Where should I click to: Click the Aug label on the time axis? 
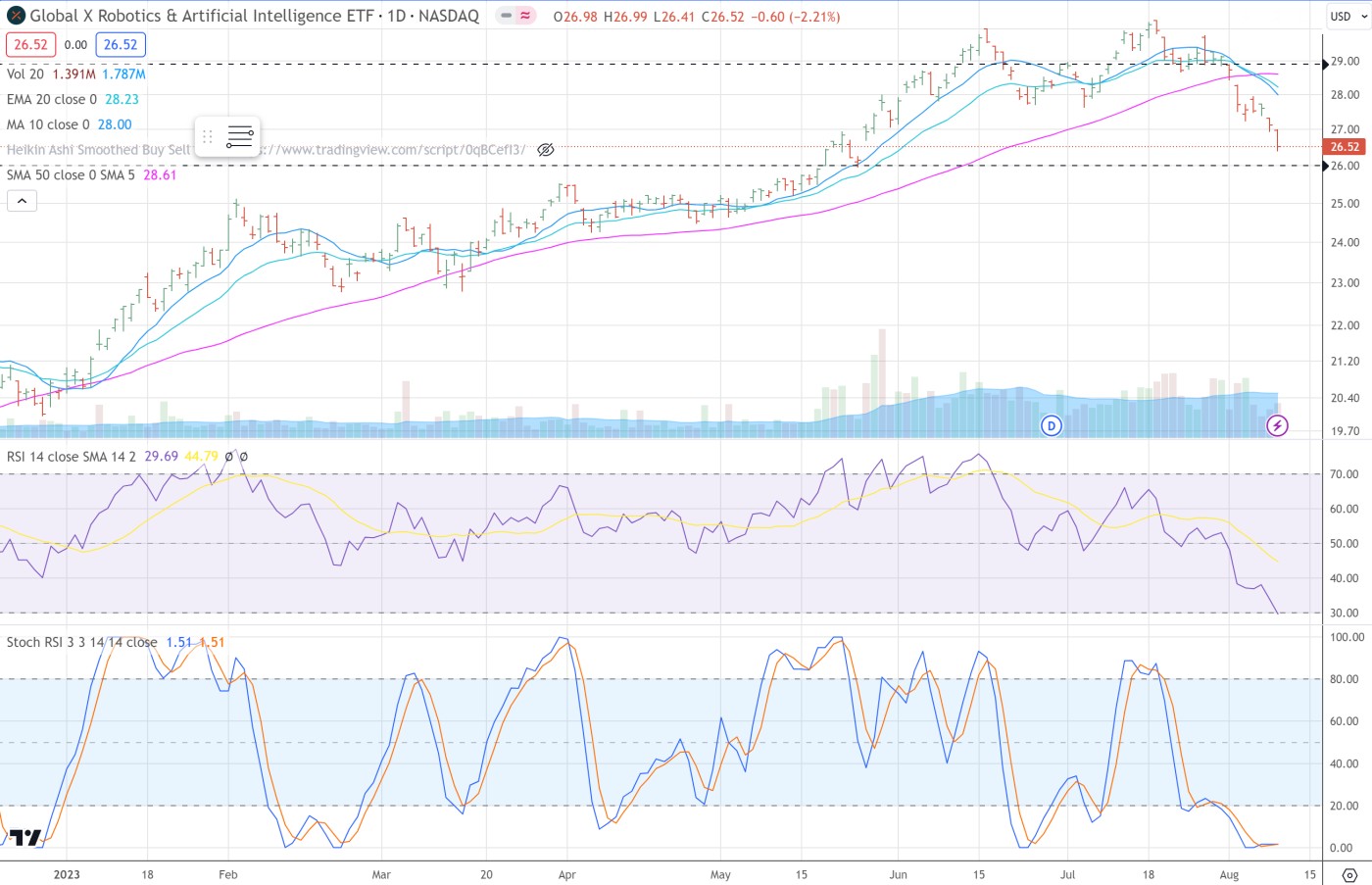coord(1229,875)
